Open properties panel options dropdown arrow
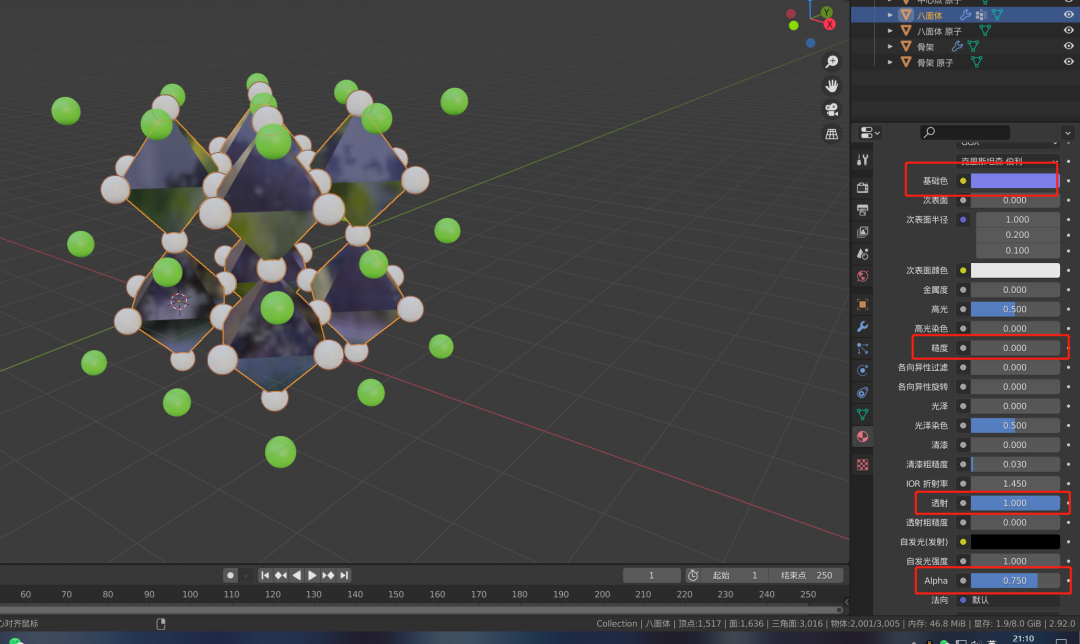The image size is (1080, 644). [x=1068, y=133]
